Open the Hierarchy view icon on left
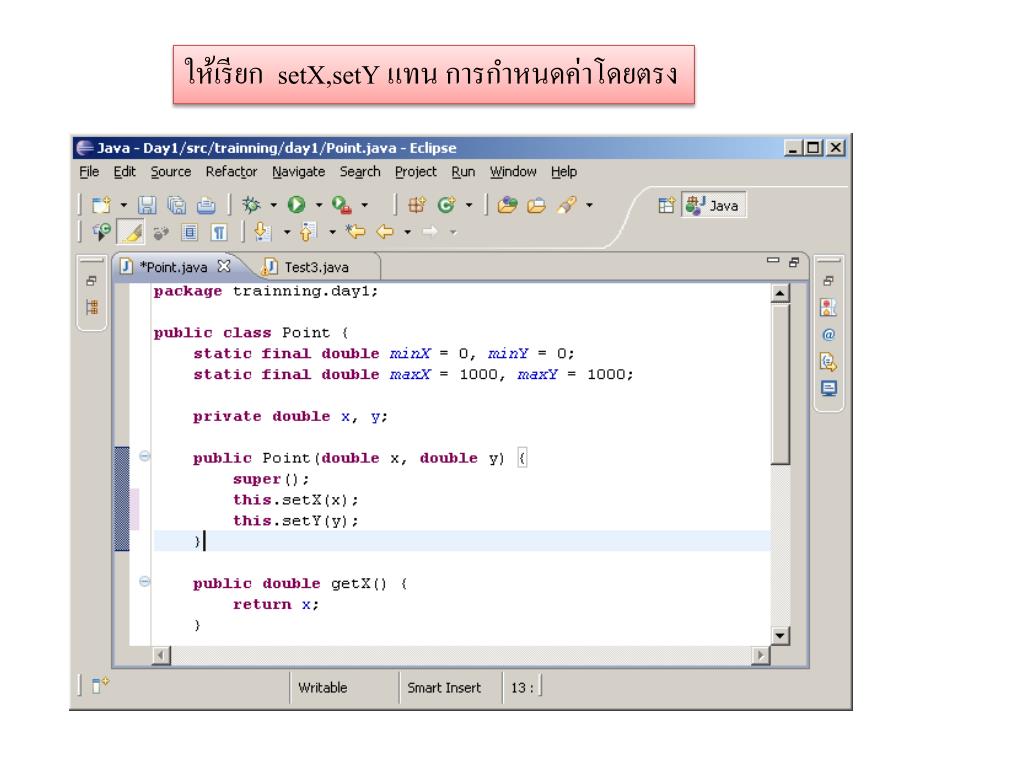Image resolution: width=1024 pixels, height=768 pixels. [91, 307]
